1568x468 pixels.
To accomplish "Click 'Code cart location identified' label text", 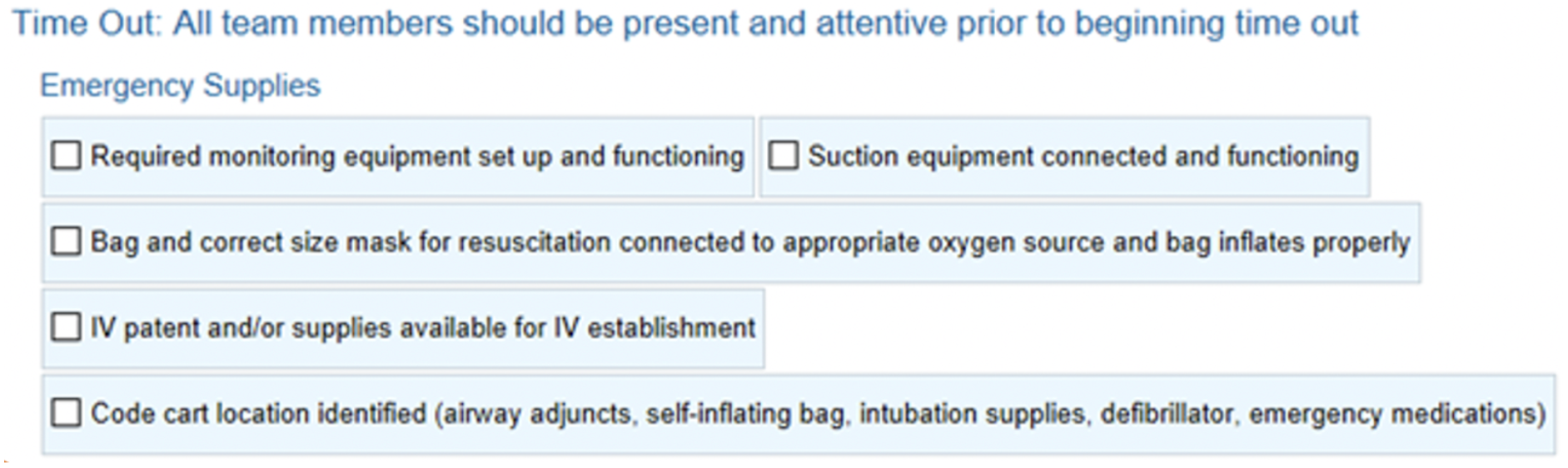I will [x=258, y=413].
